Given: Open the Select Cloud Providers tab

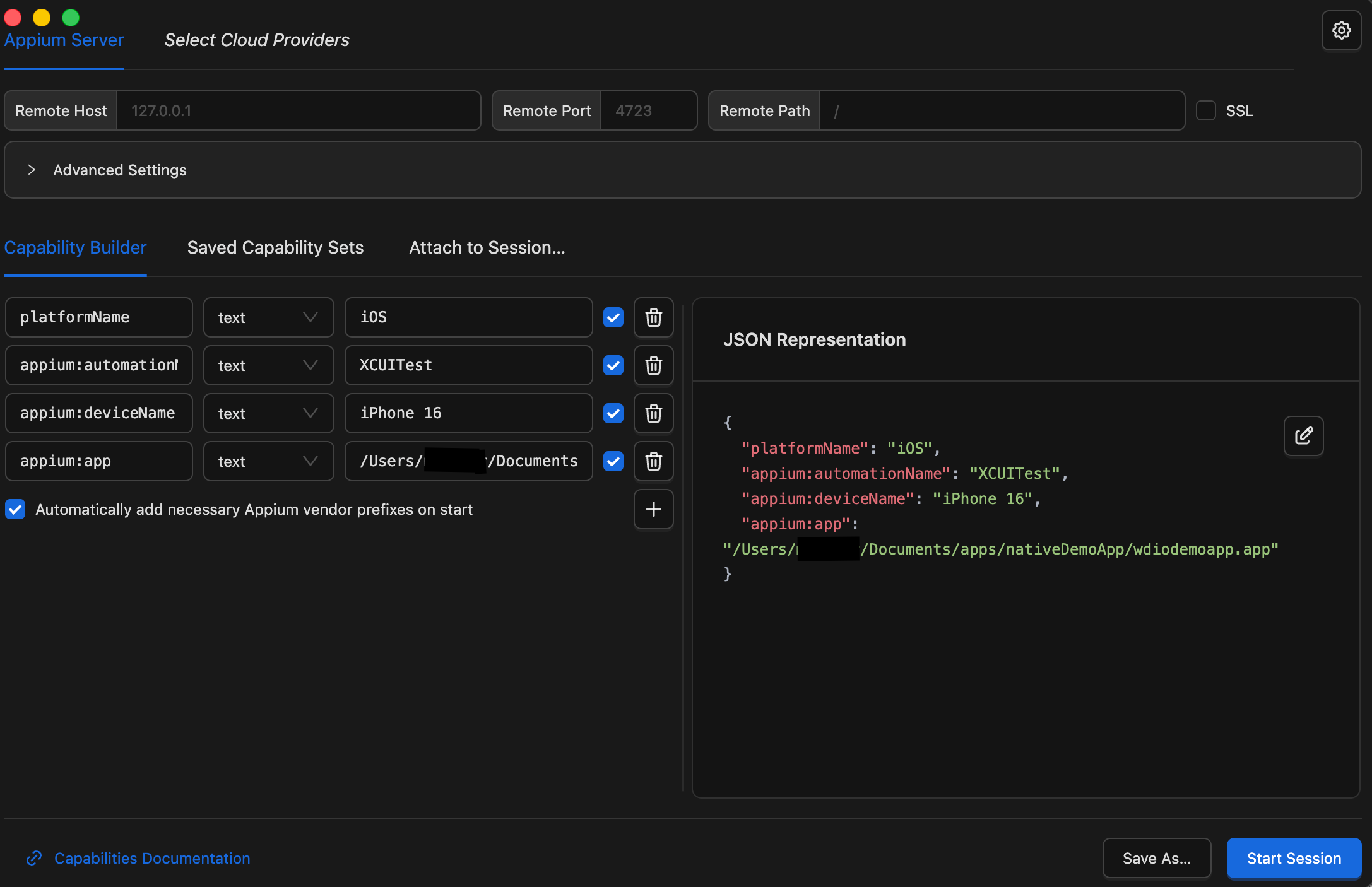Looking at the screenshot, I should pyautogui.click(x=256, y=40).
